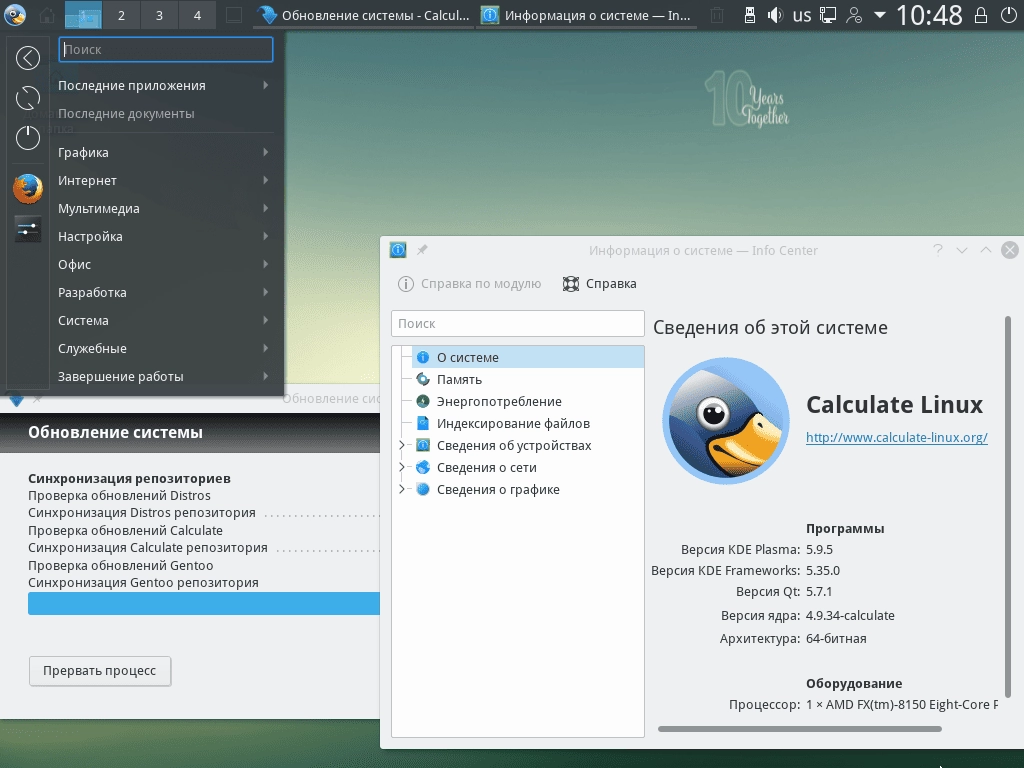Screen dimensions: 1024x768
Task: Open the user switcher tray icon
Action: (x=854, y=14)
